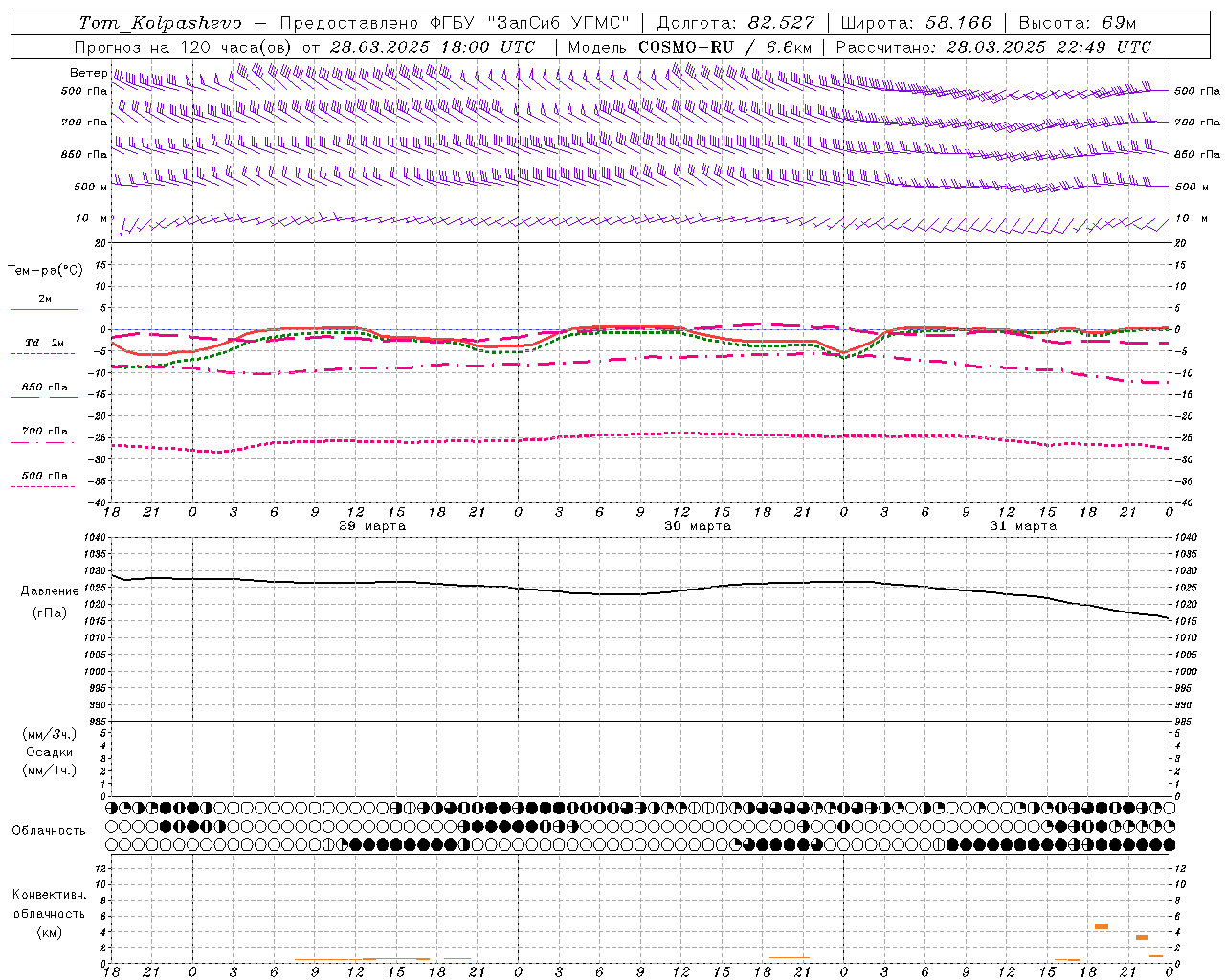This screenshot has height=980, width=1225.
Task: Click the '29 марта' date label
Action: pyautogui.click(x=372, y=526)
